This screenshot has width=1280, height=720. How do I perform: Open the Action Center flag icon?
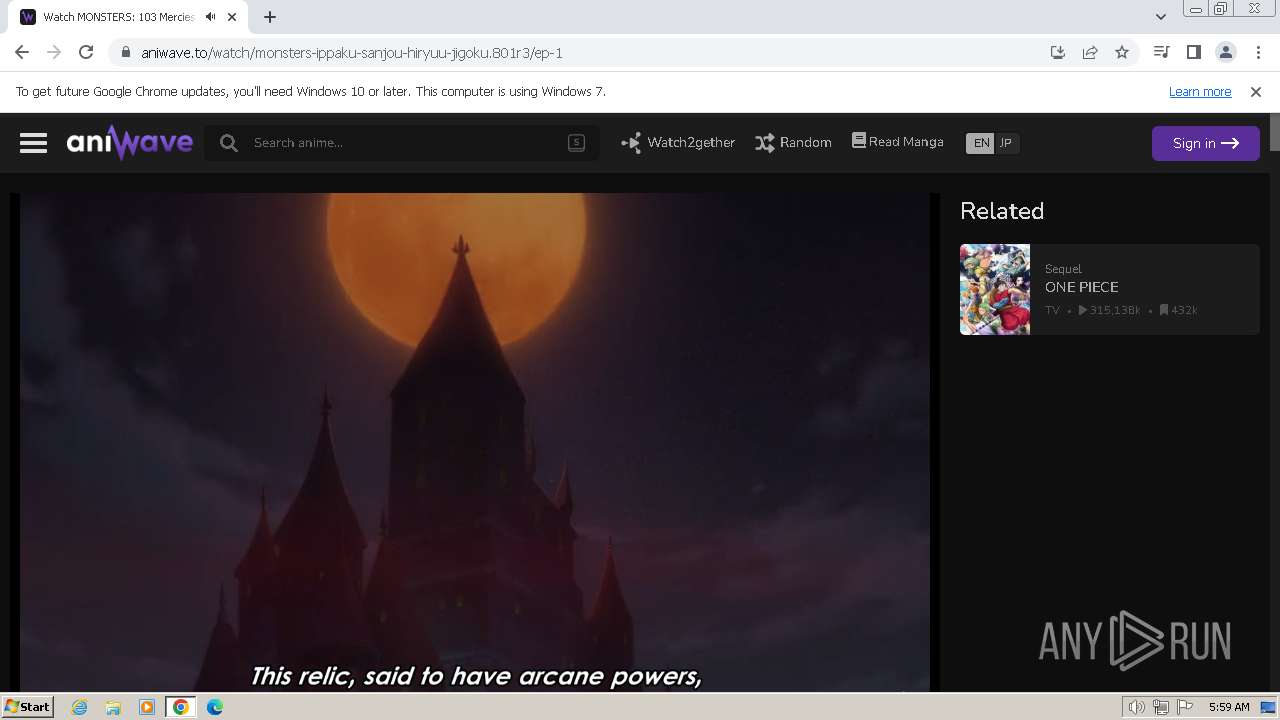click(x=1185, y=707)
